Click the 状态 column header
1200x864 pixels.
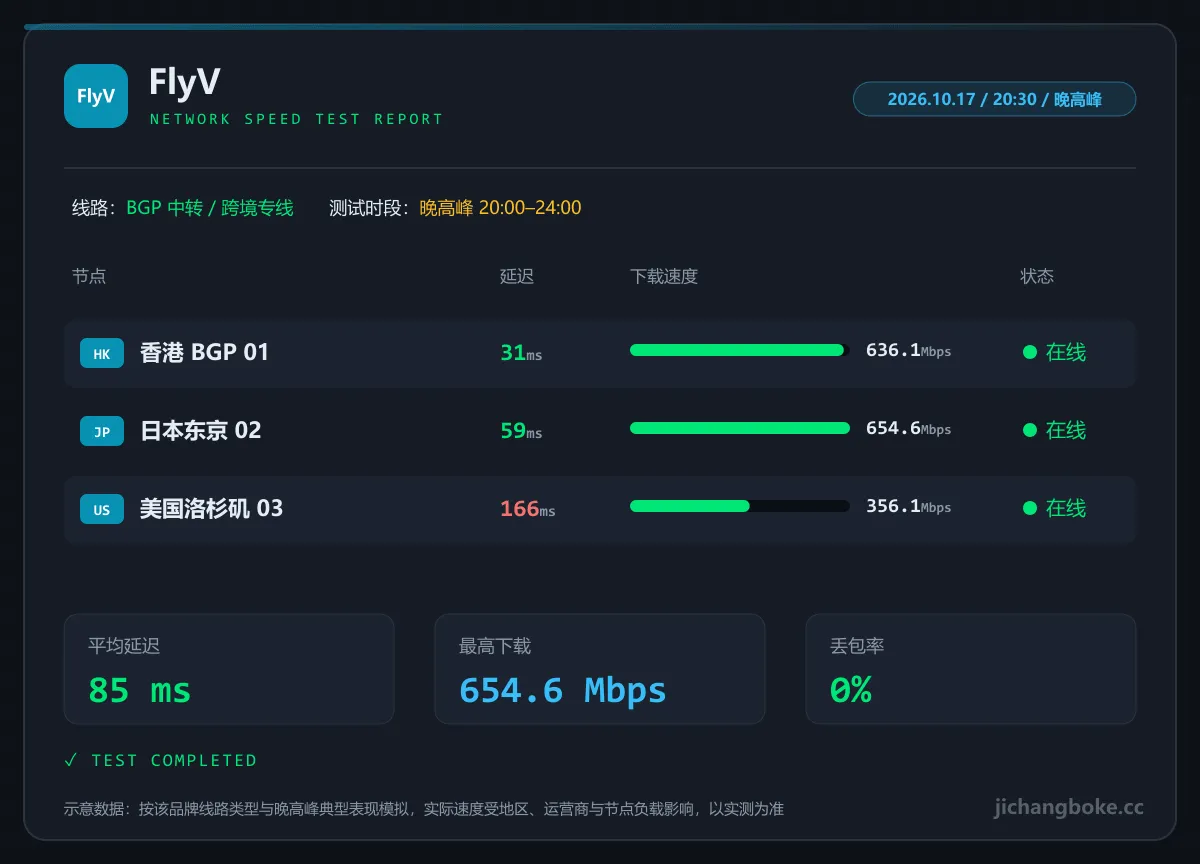(1037, 276)
